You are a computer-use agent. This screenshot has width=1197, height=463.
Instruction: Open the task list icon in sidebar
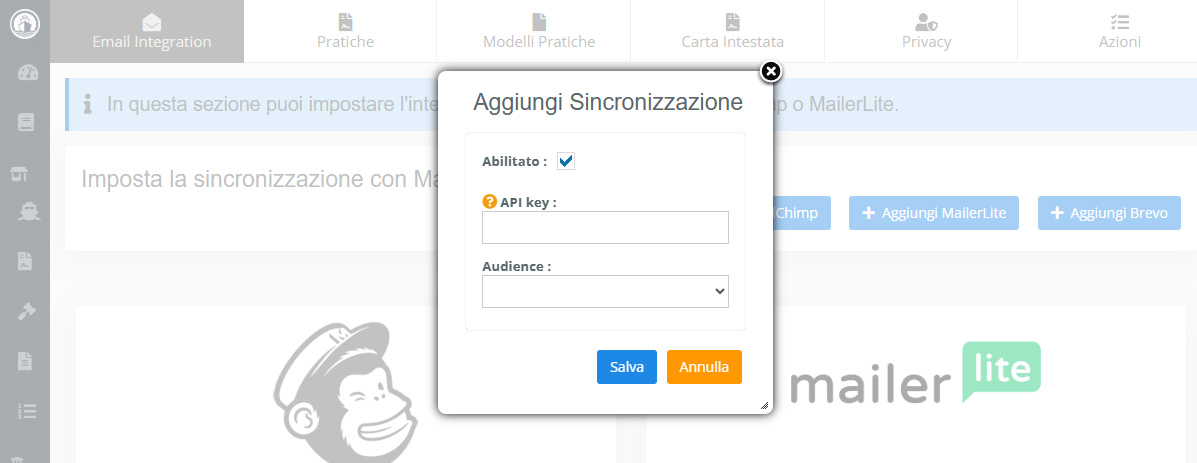pos(27,411)
